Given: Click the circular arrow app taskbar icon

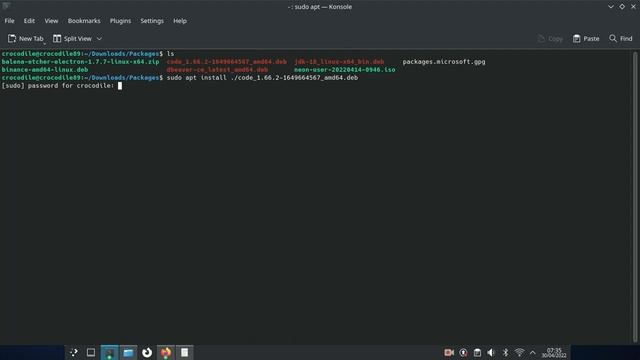Looking at the screenshot, I should click(147, 352).
